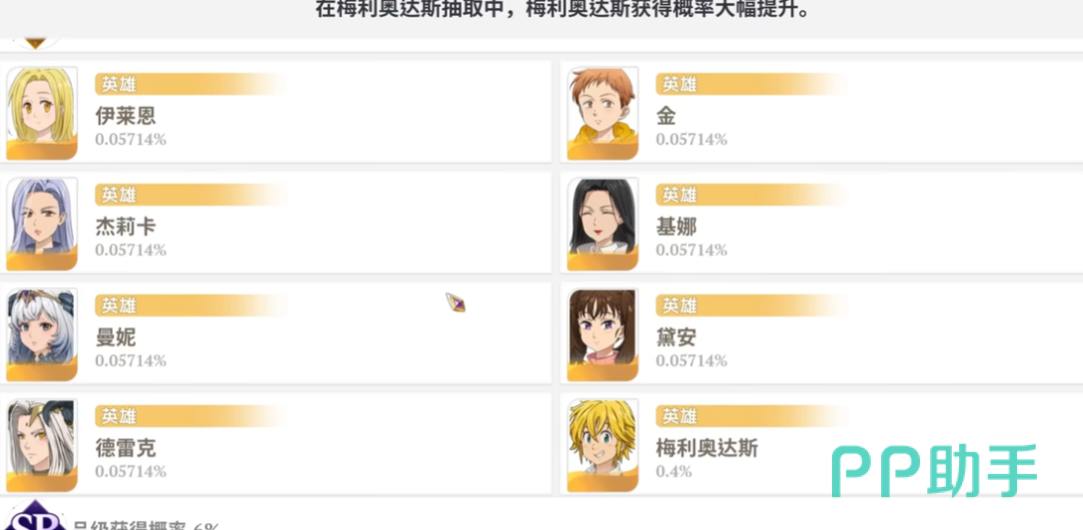Click 德雷克's hero portrait

point(42,445)
